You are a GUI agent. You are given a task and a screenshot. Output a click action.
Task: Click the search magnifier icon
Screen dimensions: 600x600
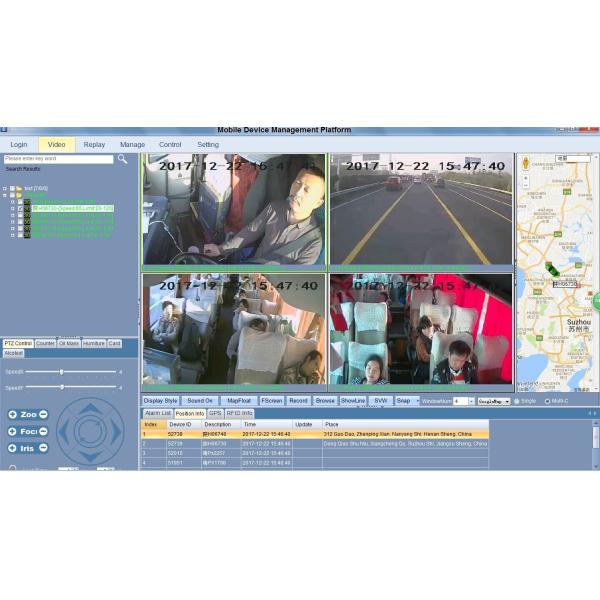pos(122,158)
